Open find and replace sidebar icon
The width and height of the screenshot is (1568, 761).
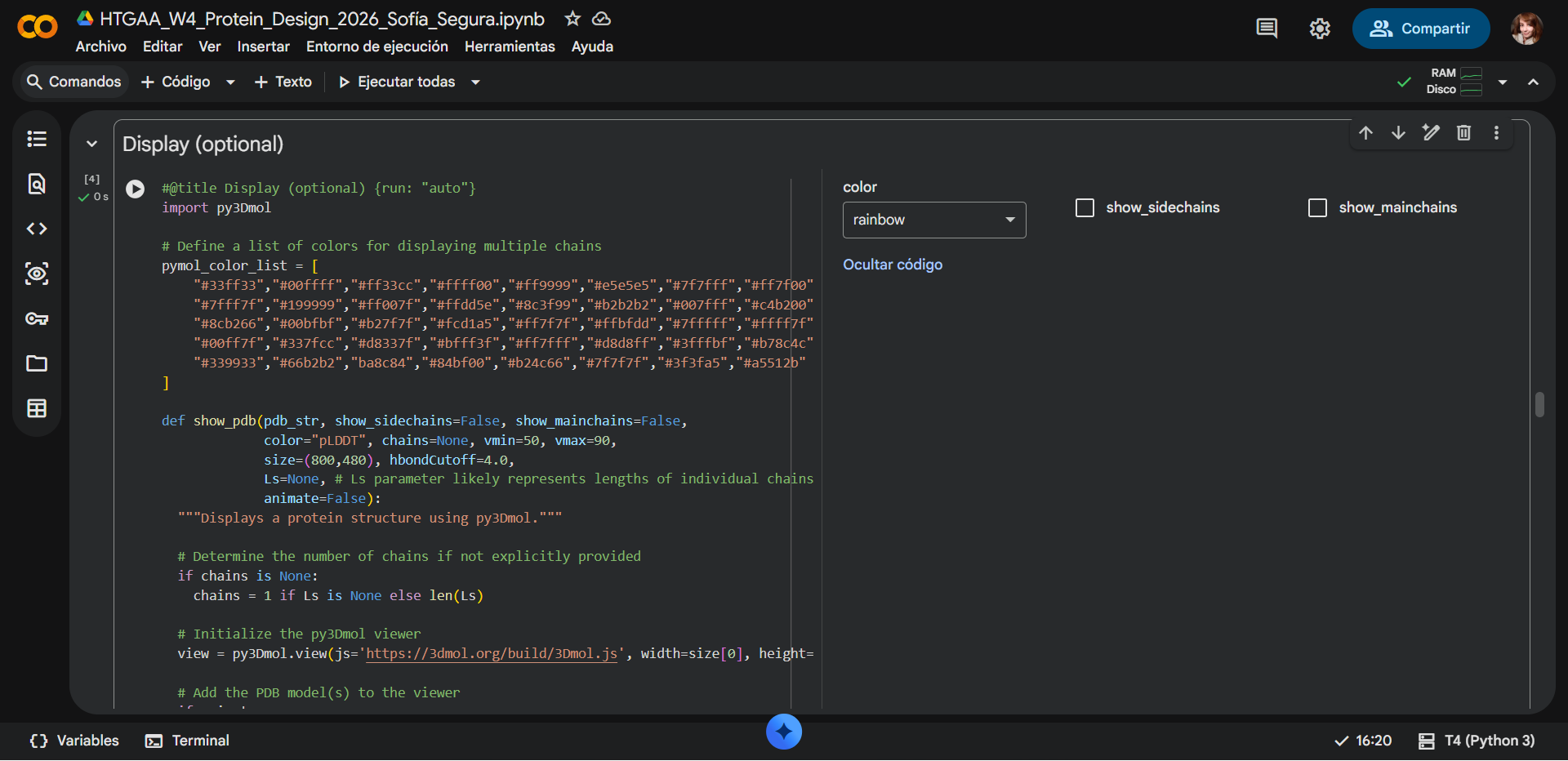click(x=37, y=184)
